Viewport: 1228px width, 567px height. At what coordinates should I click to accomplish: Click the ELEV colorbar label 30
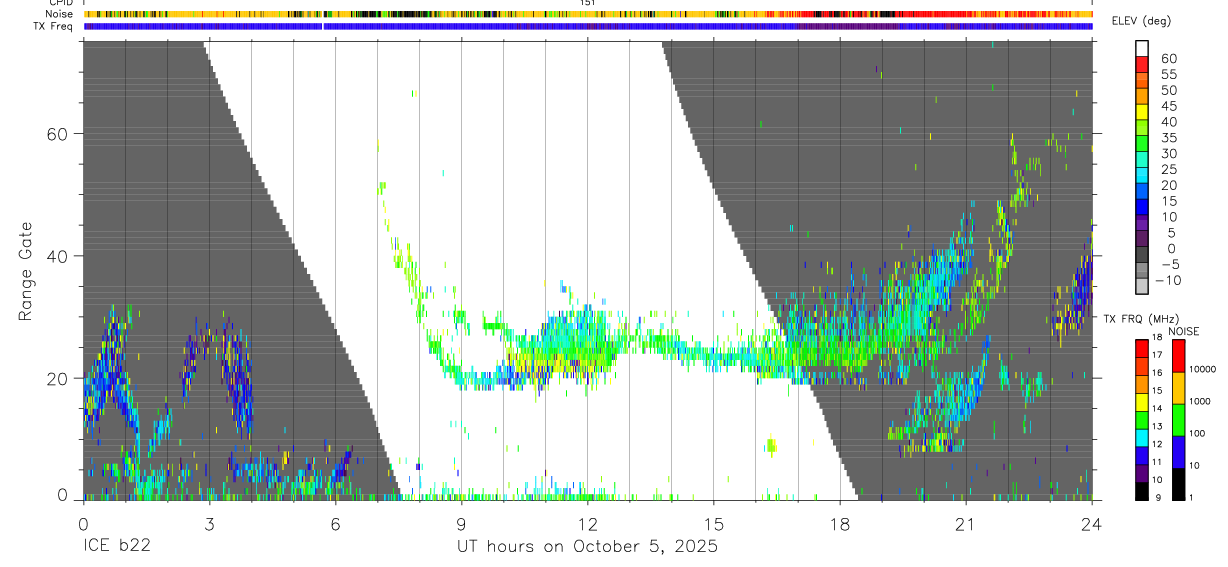tap(1169, 154)
